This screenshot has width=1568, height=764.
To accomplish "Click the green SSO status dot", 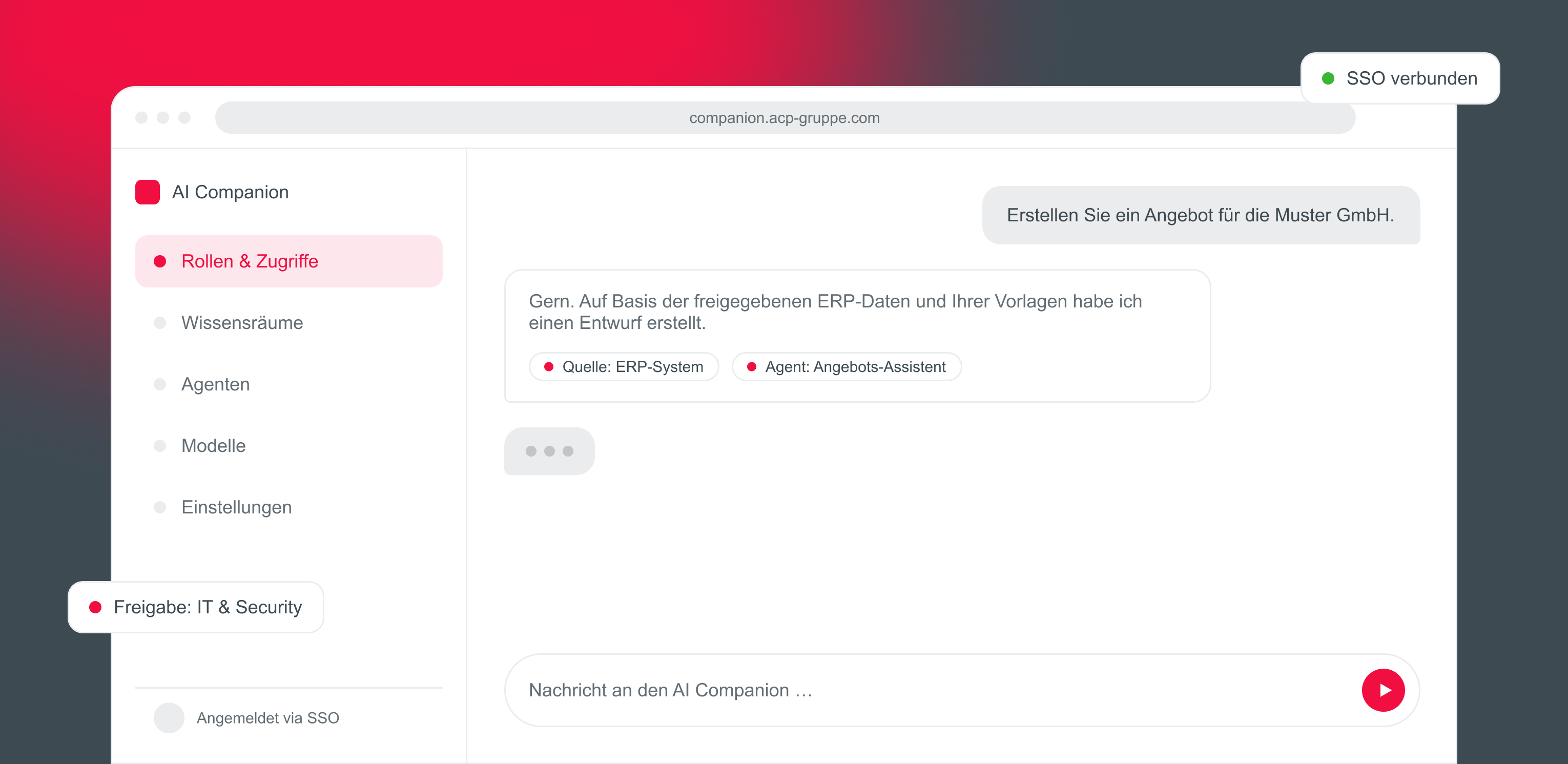I will click(x=1328, y=78).
